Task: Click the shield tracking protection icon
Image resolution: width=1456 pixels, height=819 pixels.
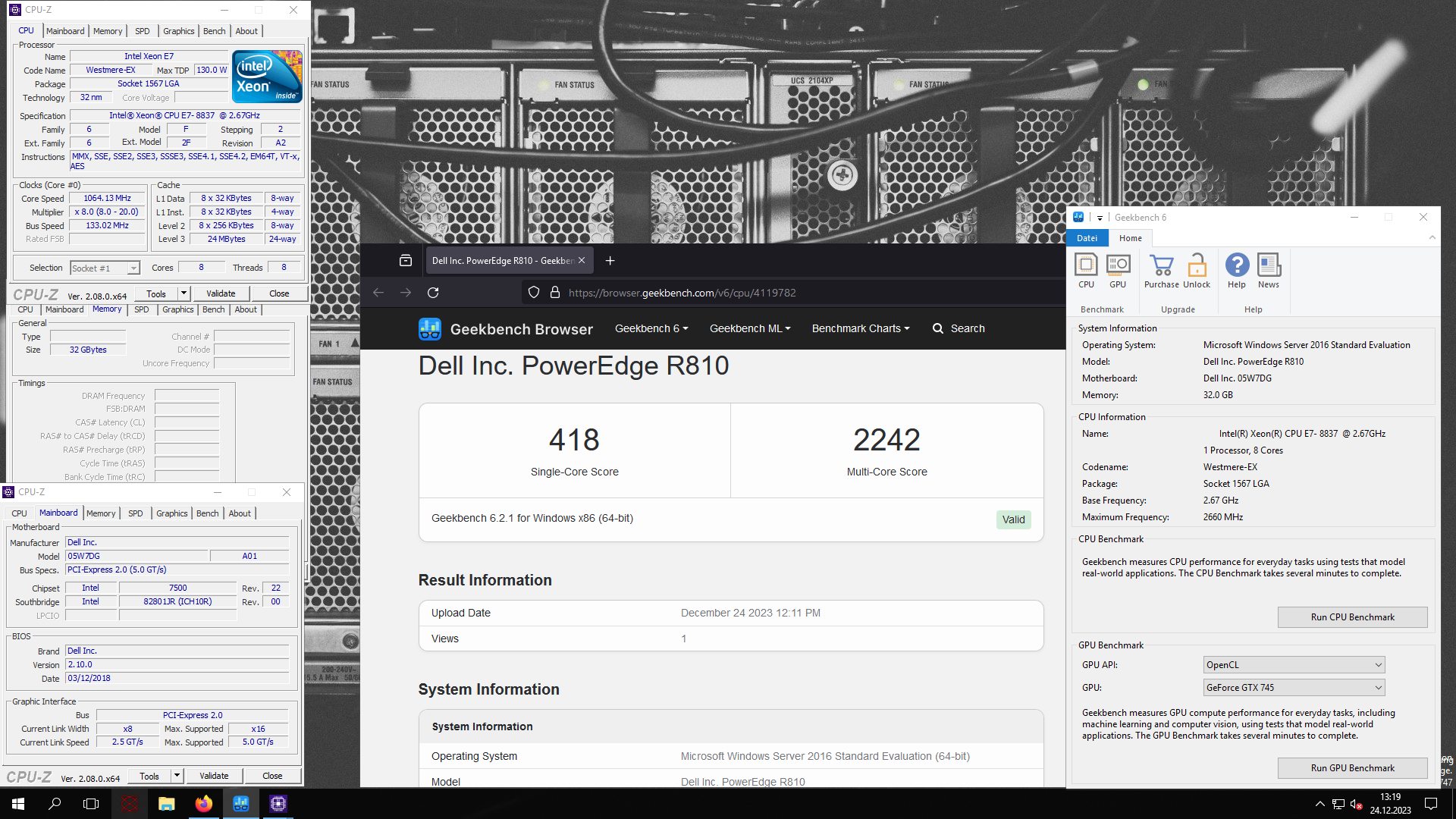Action: click(534, 293)
